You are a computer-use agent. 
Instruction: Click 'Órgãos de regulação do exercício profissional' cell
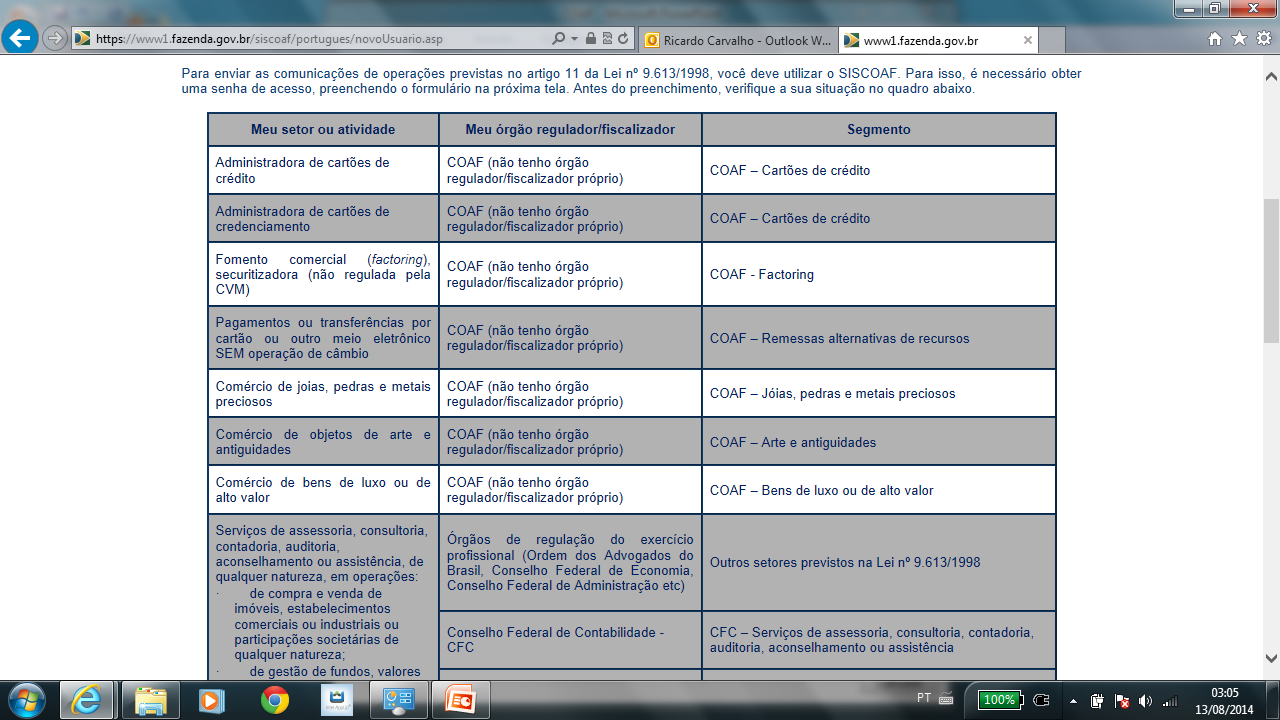pos(570,563)
